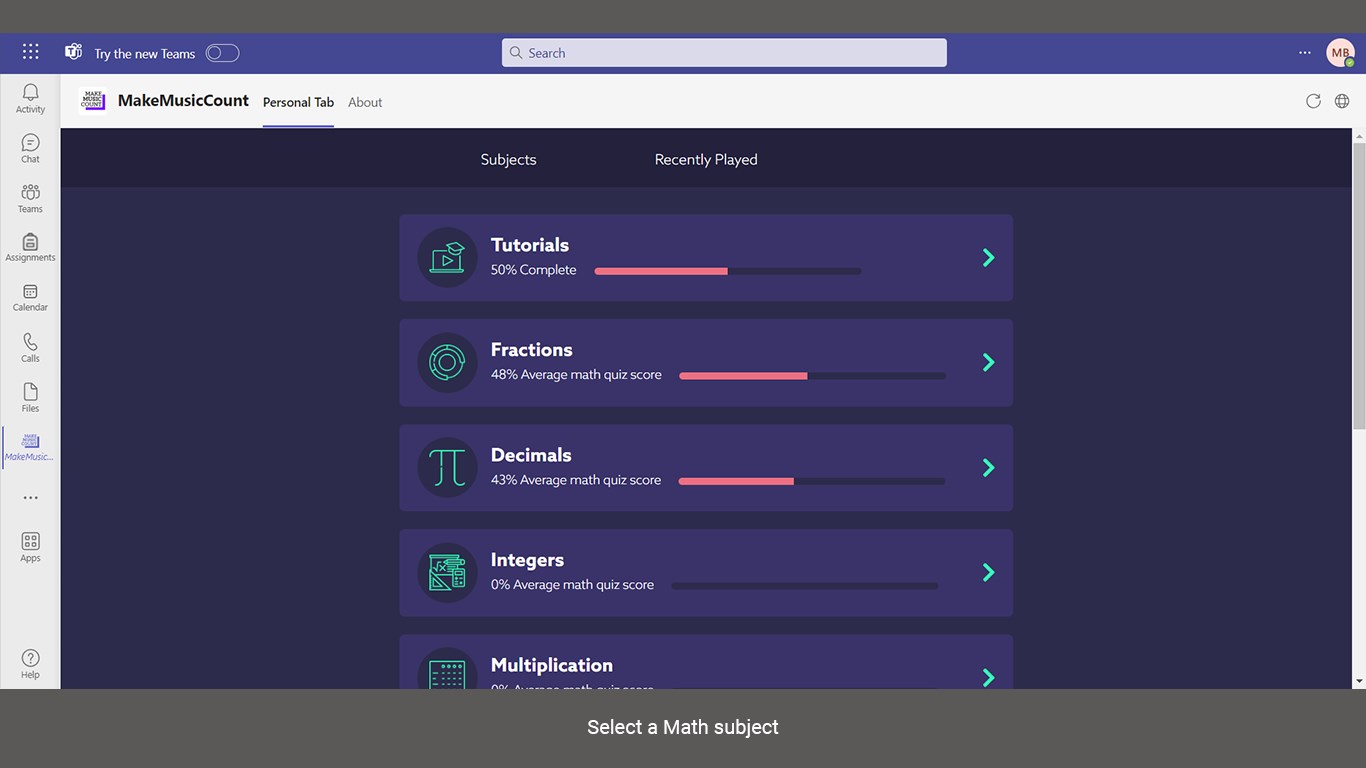Click the Decimals 43% progress bar
The width and height of the screenshot is (1366, 768).
point(812,481)
